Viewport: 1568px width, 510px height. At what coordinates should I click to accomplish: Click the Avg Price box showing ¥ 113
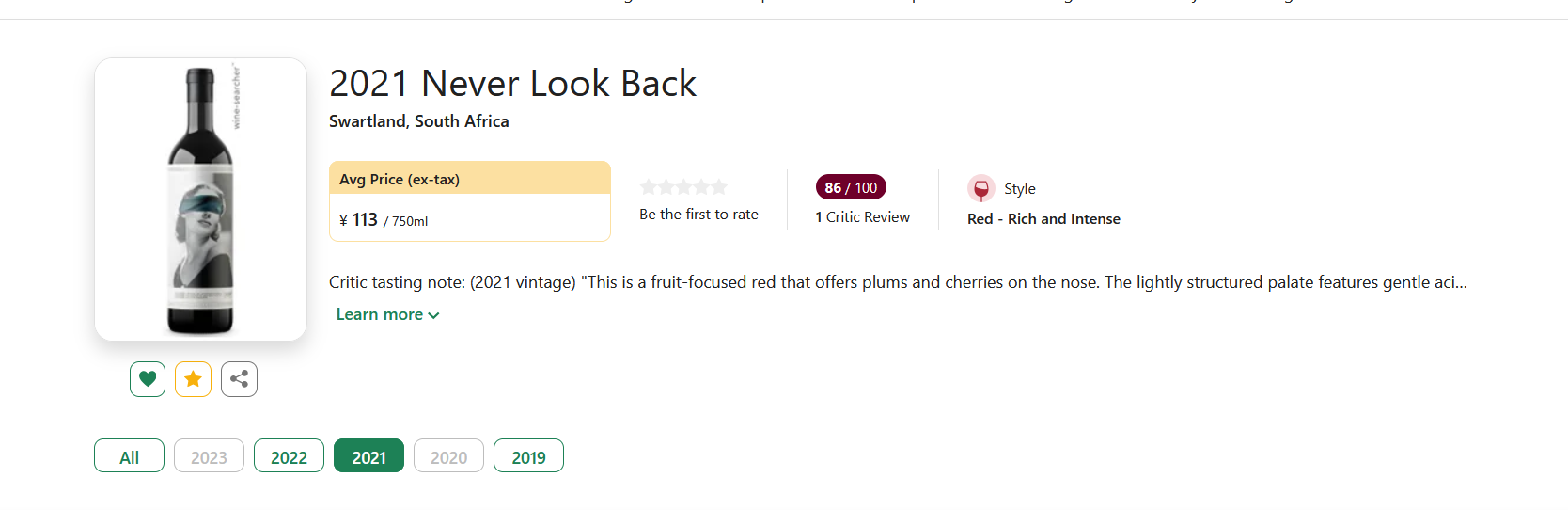470,201
